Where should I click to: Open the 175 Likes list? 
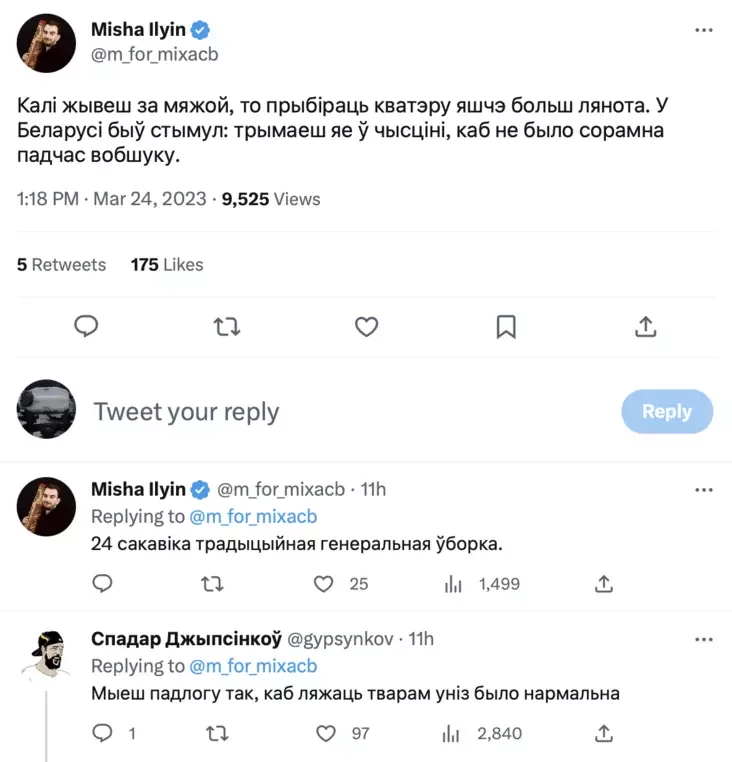click(x=167, y=265)
